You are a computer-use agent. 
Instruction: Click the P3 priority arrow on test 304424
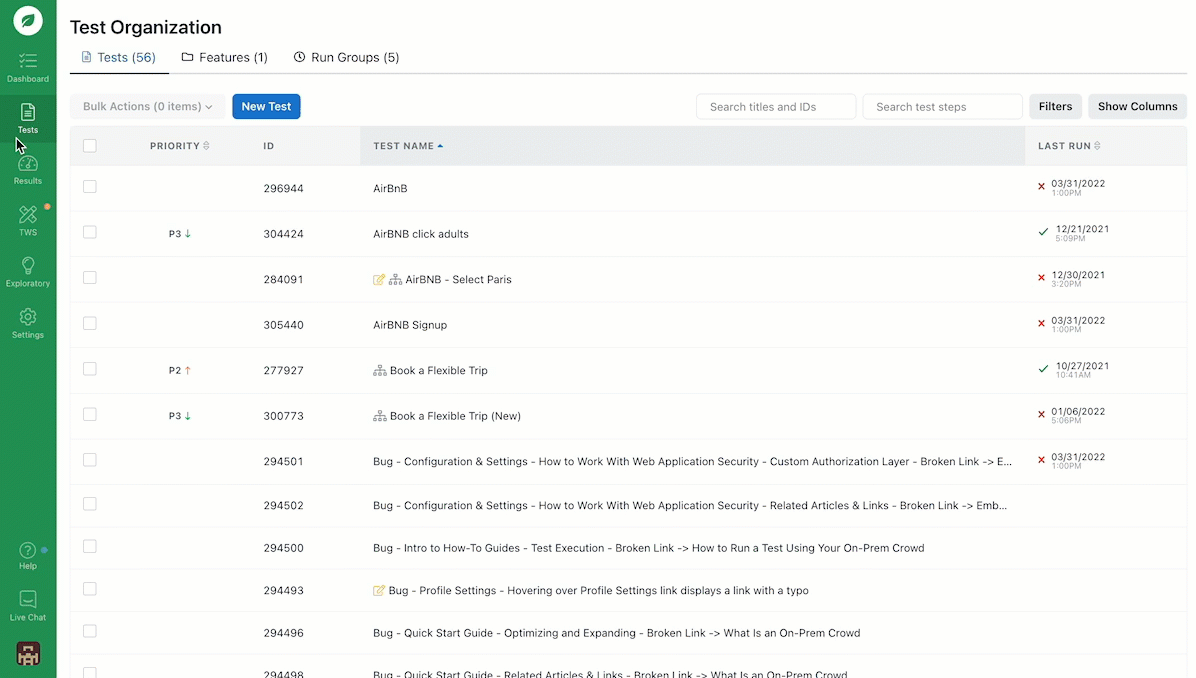[x=188, y=234]
